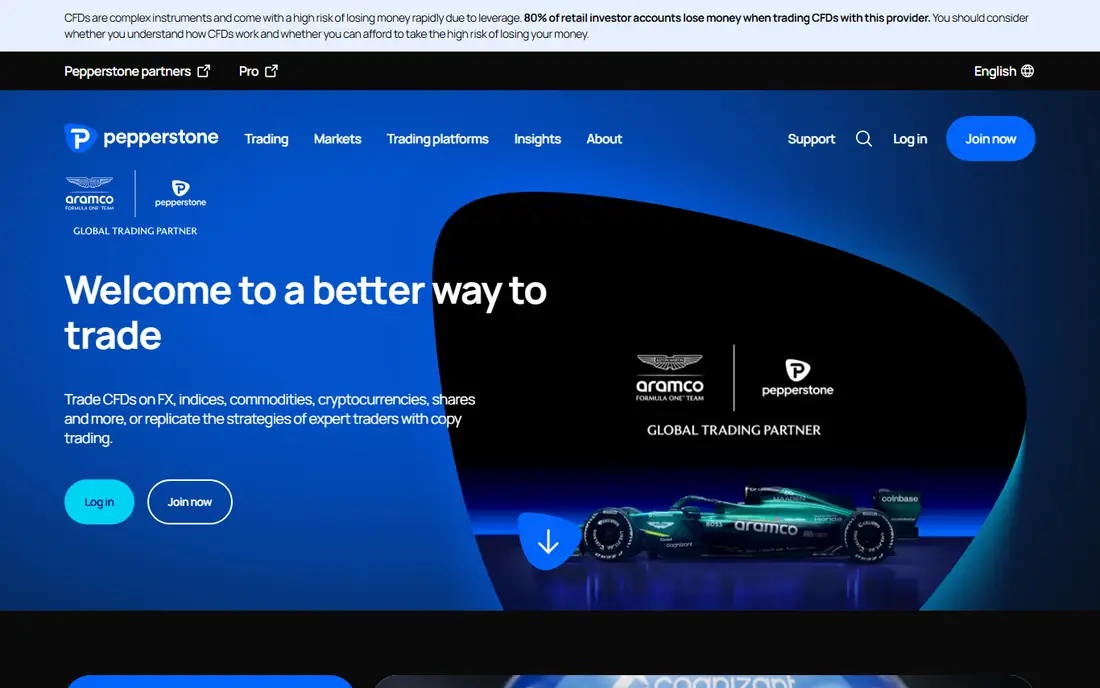Click the large Aramco logo in hero image
1100x688 pixels.
click(670, 378)
